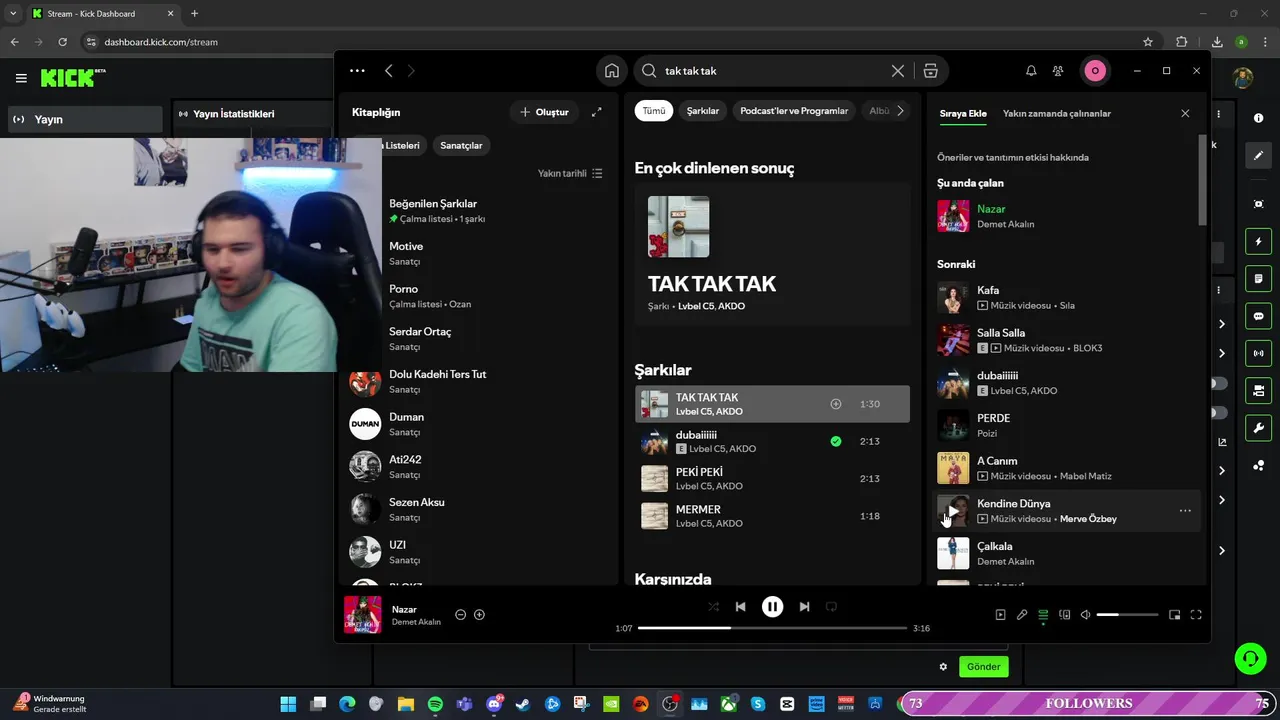
Task: Open Spotify from the Windows taskbar
Action: pyautogui.click(x=435, y=704)
